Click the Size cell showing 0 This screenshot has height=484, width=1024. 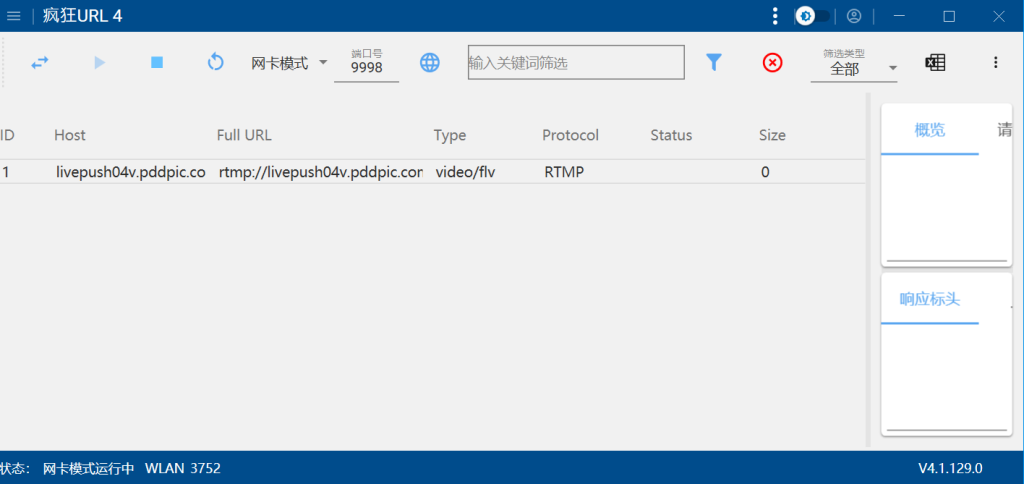pos(765,172)
